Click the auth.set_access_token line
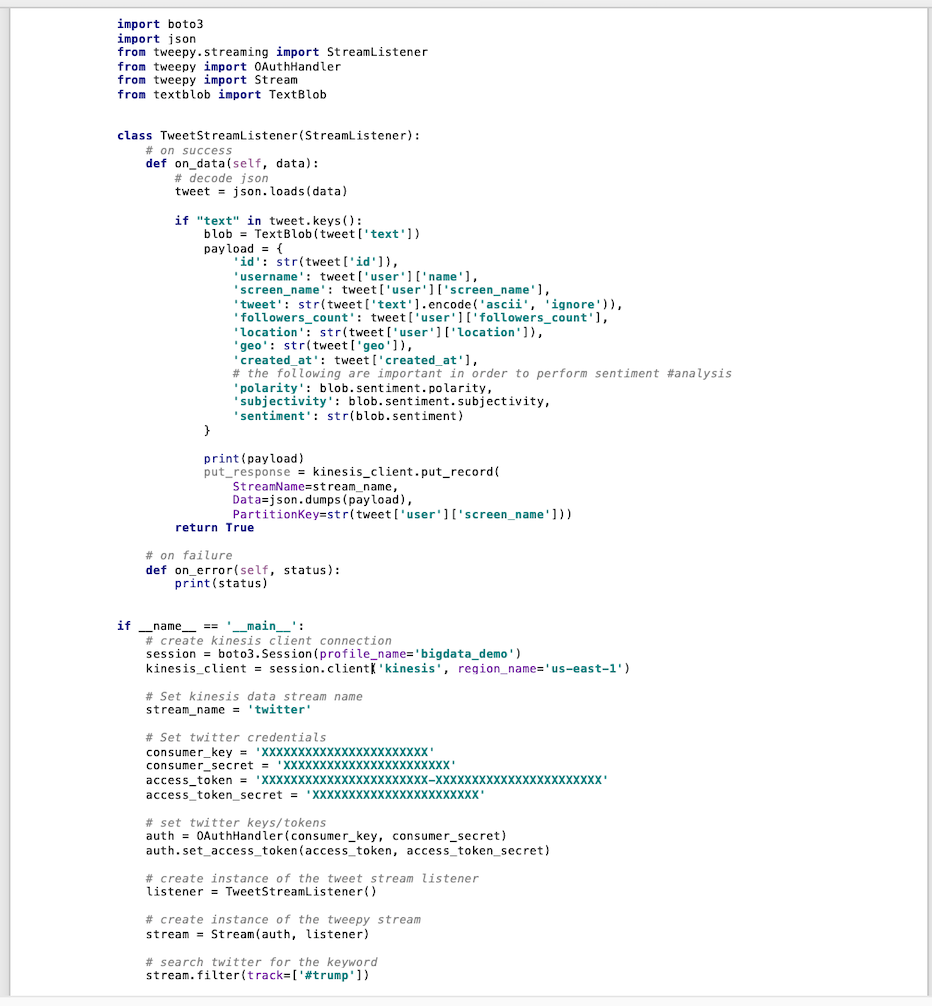932x1006 pixels. [x=348, y=851]
